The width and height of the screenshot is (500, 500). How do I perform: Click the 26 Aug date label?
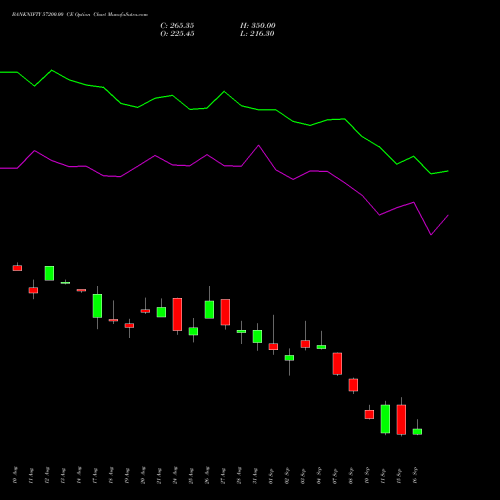coord(207,475)
